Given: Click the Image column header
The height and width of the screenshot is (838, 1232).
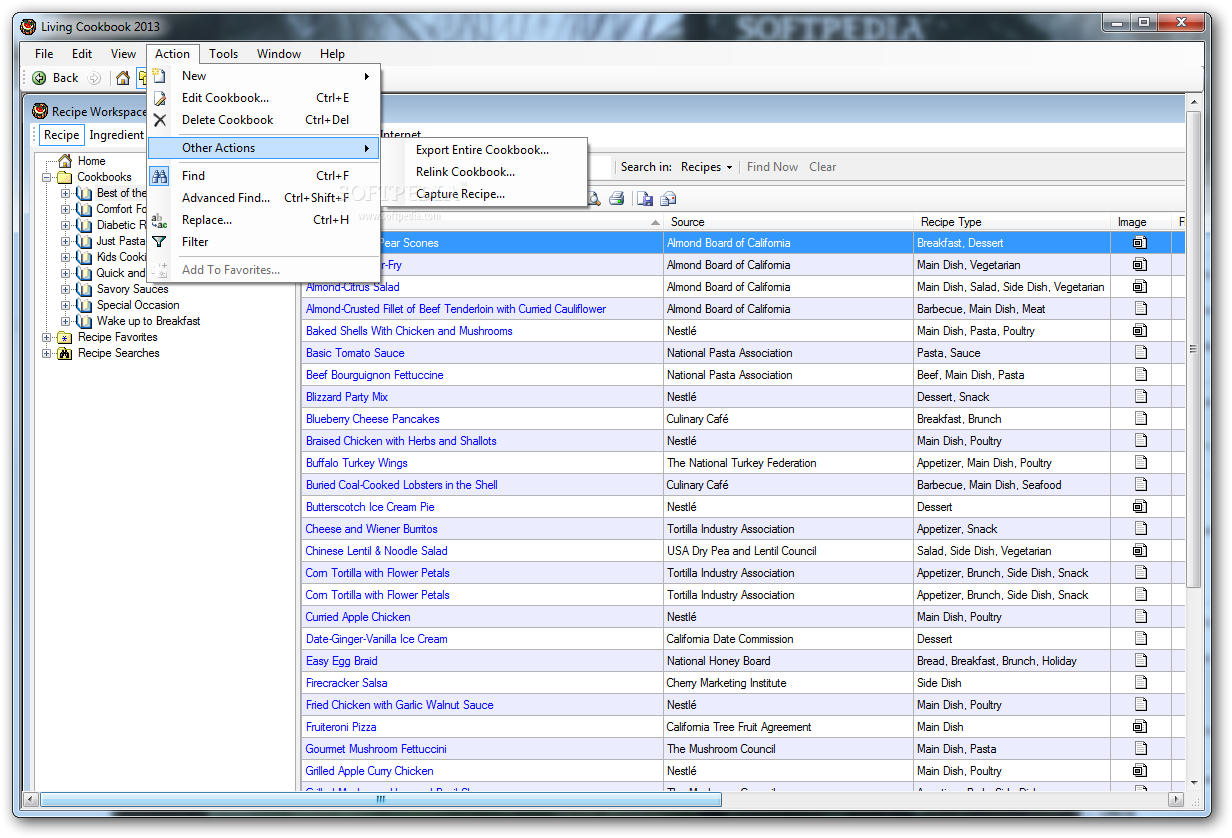Looking at the screenshot, I should [x=1141, y=222].
